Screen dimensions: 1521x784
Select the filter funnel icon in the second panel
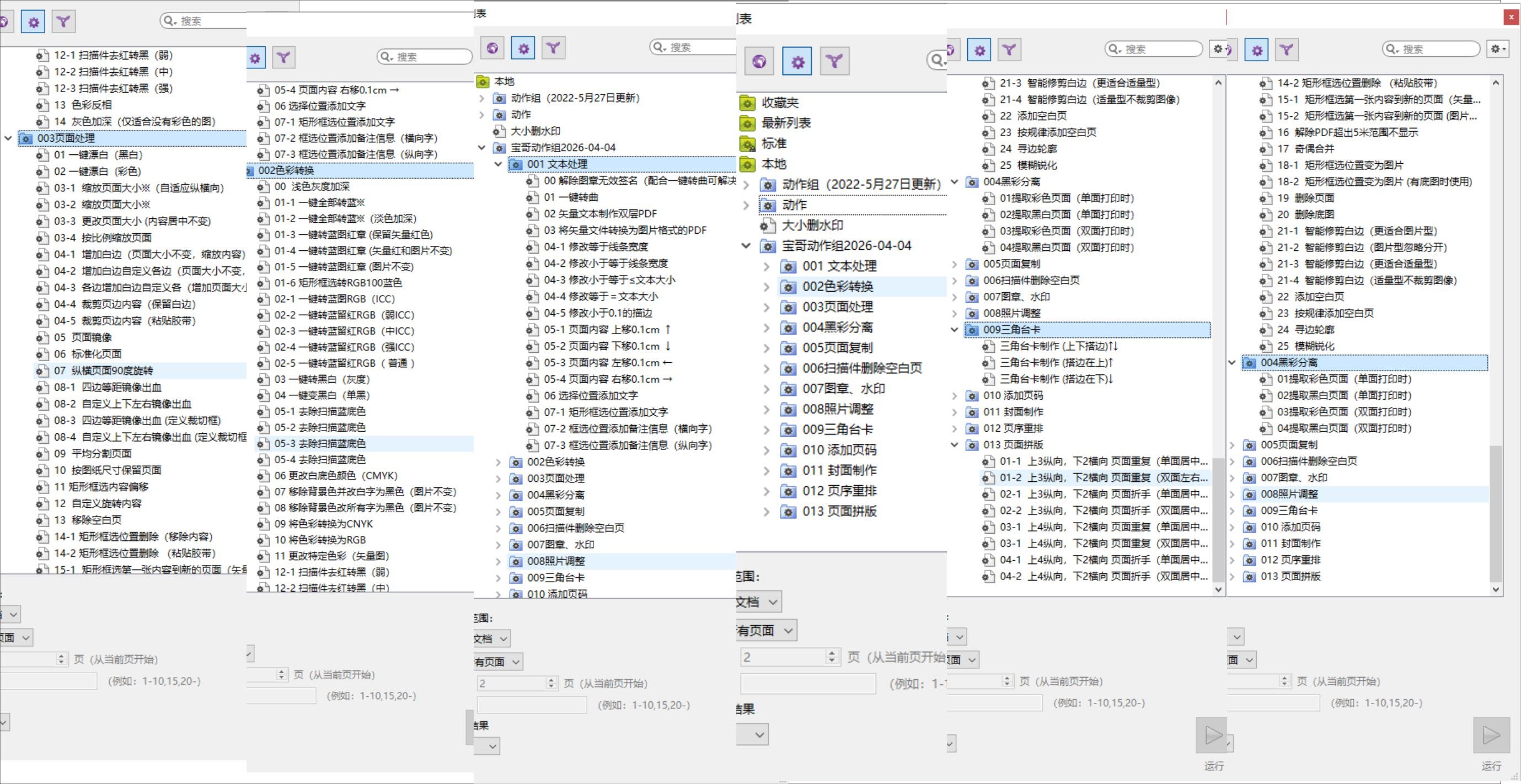pyautogui.click(x=284, y=57)
